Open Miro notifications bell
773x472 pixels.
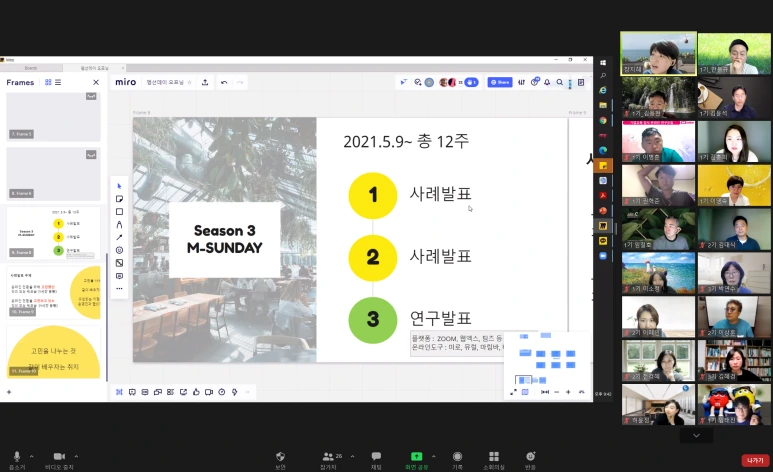point(547,82)
